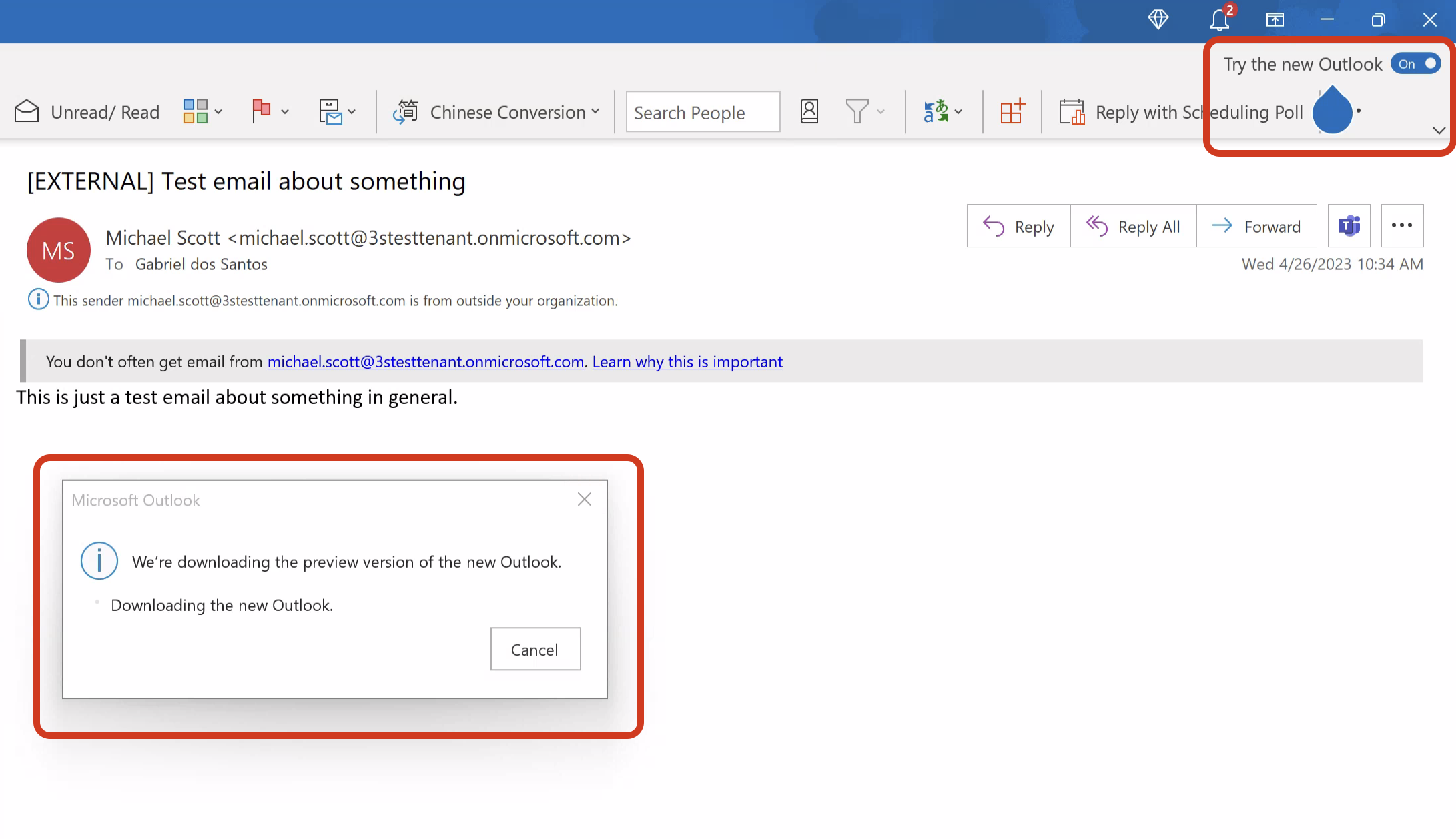Open the Categorize dropdown arrow
Viewport: 1456px width, 839px height.
218,111
